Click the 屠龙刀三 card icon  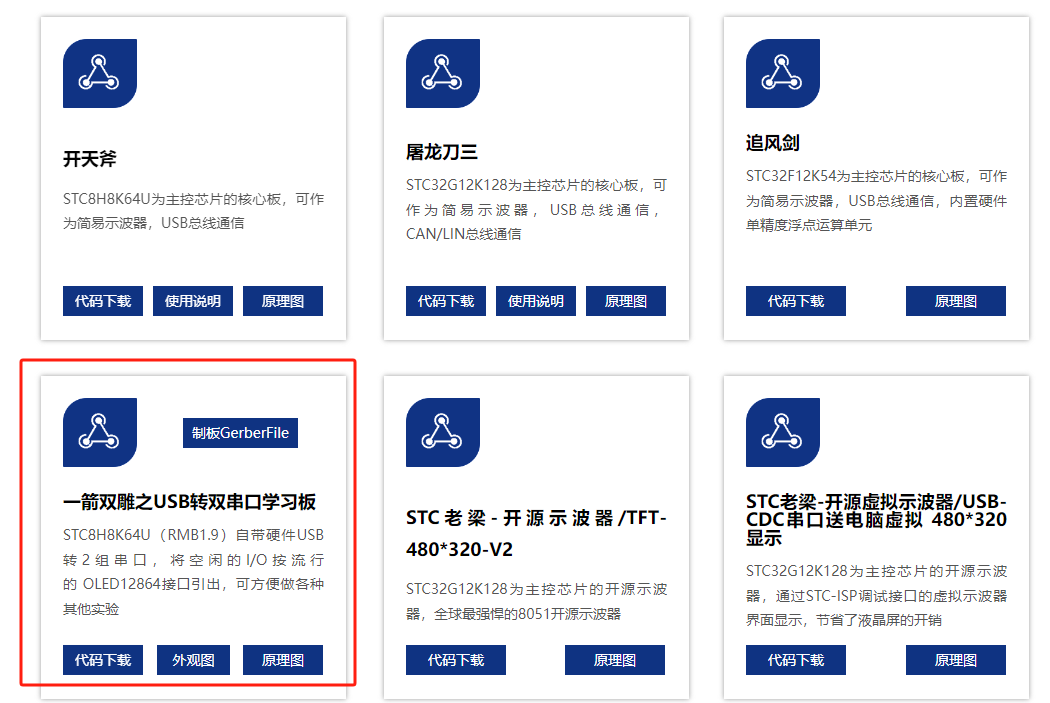pos(443,73)
